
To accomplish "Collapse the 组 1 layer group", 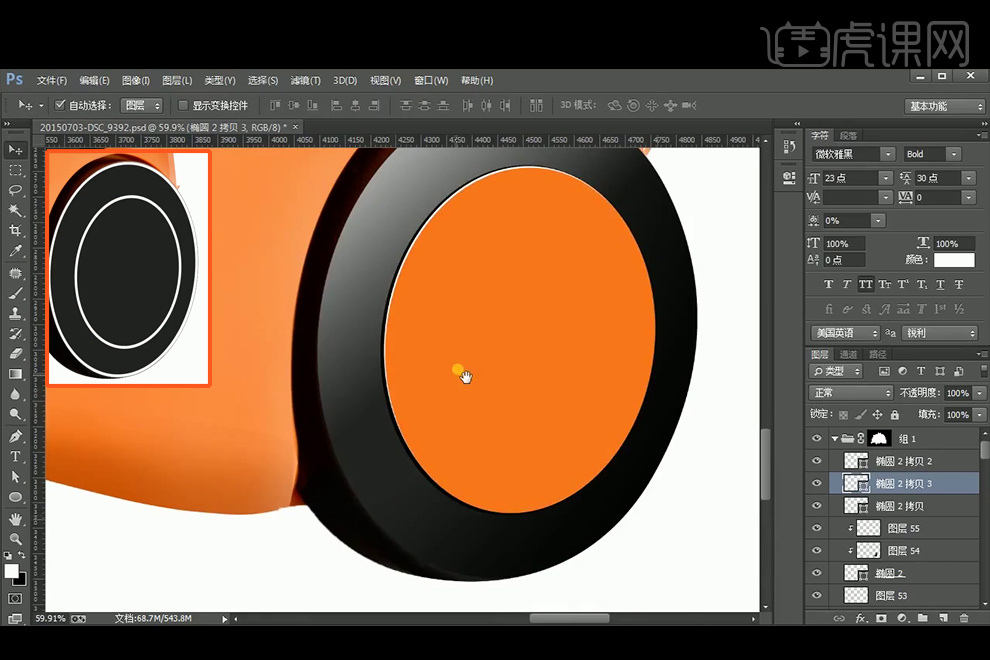I will click(835, 439).
